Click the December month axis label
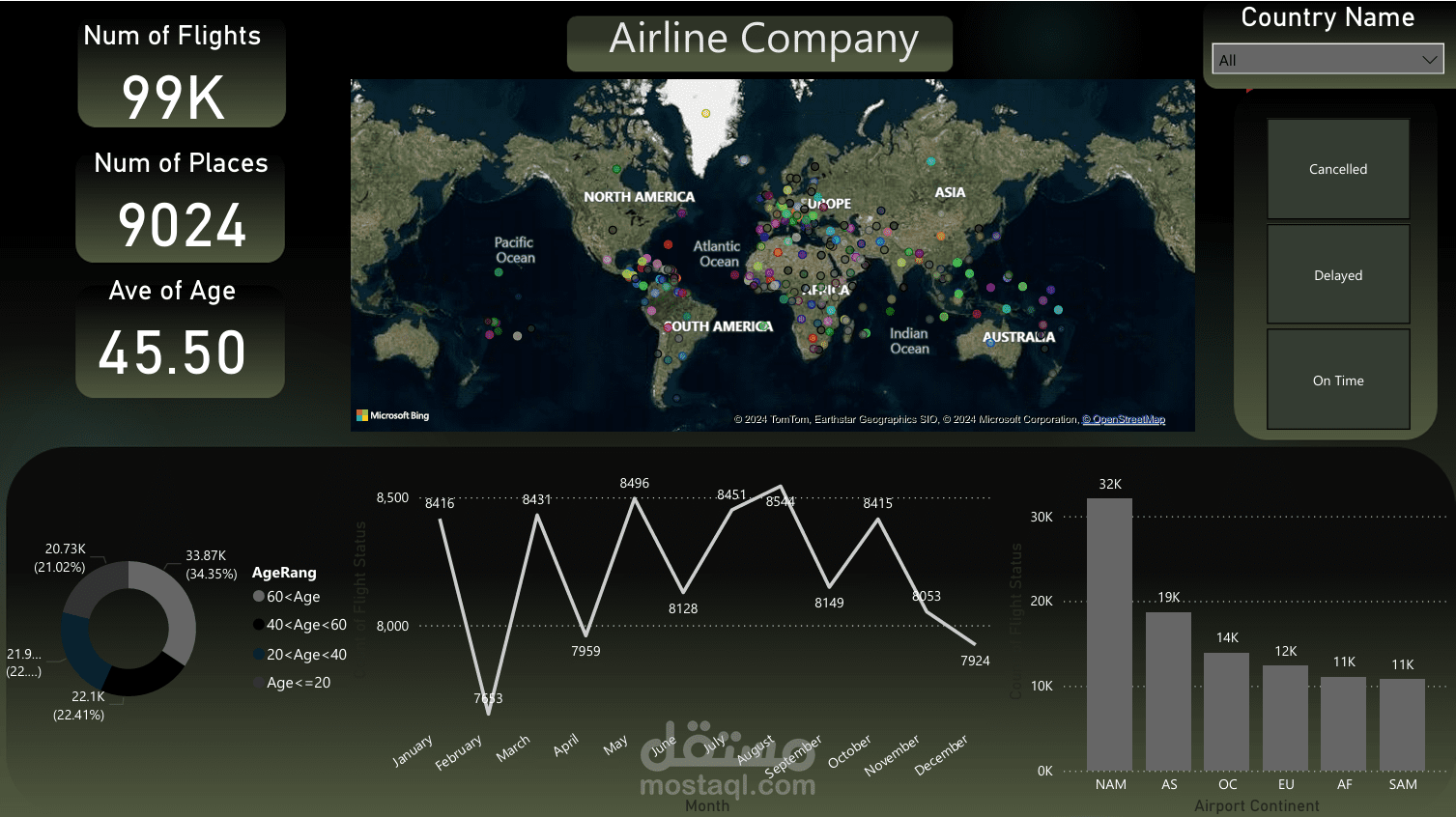Viewport: 1456px width, 817px height. (941, 755)
